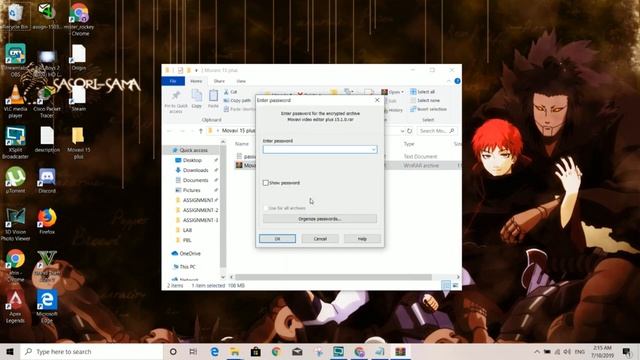The image size is (640, 360).
Task: Collapse the Explorer ribbon chevron
Action: (449, 81)
